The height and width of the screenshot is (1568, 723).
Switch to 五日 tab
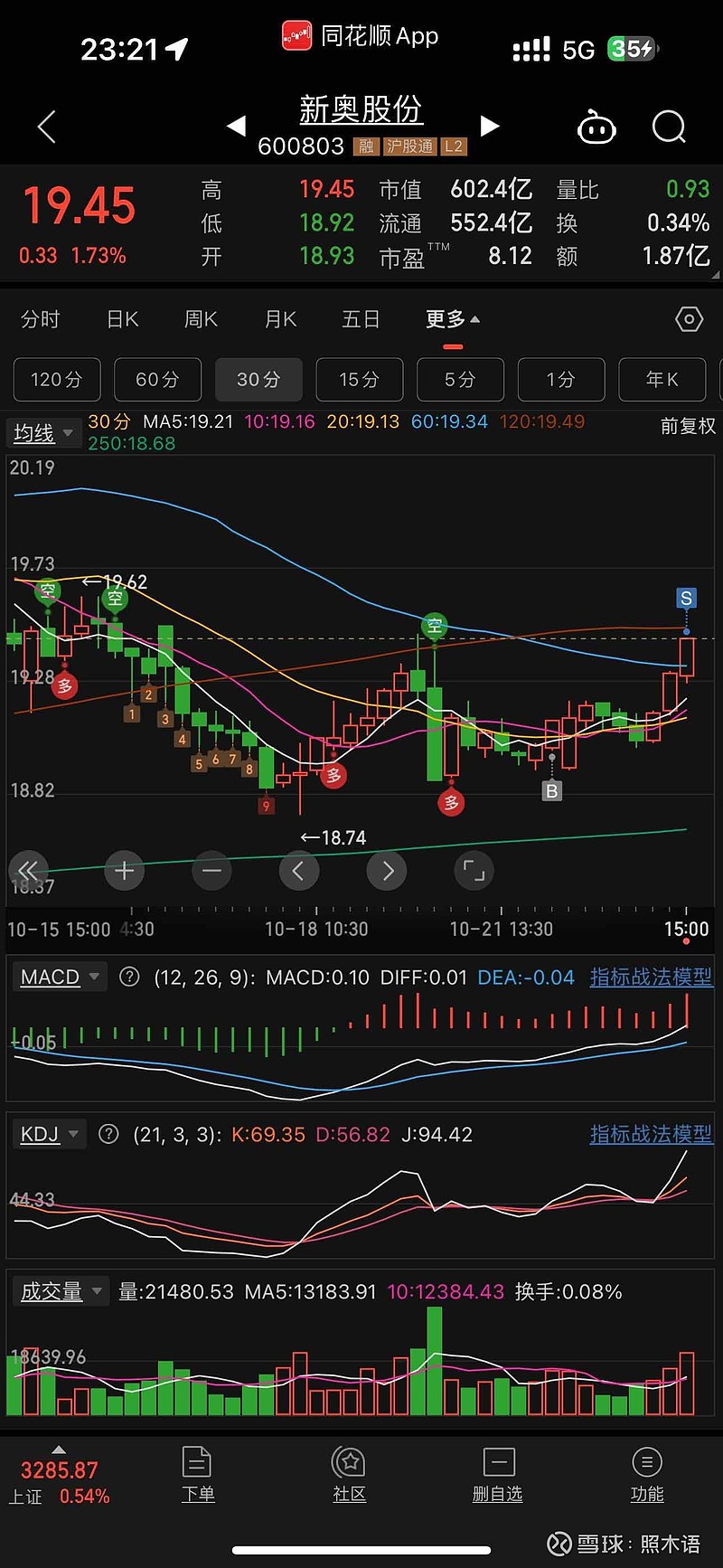[x=361, y=319]
